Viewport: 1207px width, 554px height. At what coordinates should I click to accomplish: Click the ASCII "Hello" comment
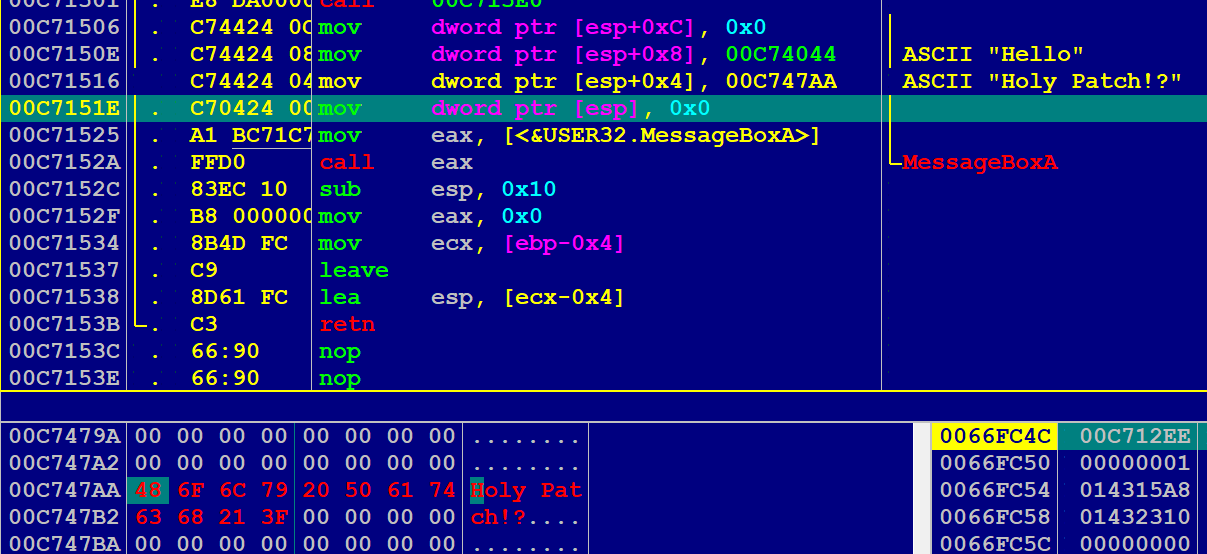(992, 54)
